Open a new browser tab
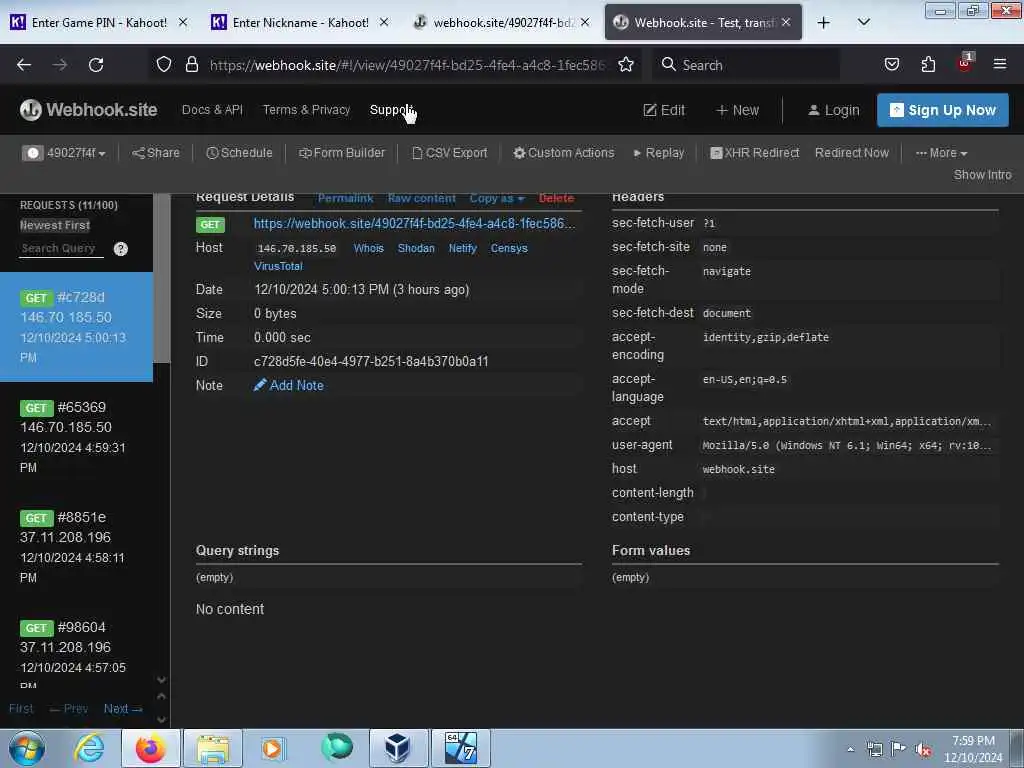The width and height of the screenshot is (1024, 768). click(x=824, y=22)
